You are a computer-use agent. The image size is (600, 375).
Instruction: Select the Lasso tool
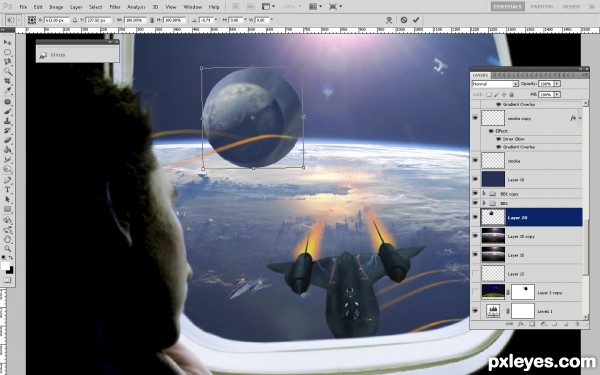8,62
